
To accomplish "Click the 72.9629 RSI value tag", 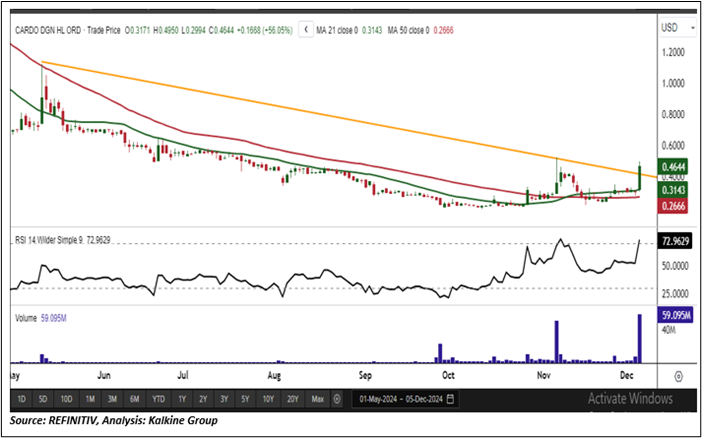I will pos(674,241).
